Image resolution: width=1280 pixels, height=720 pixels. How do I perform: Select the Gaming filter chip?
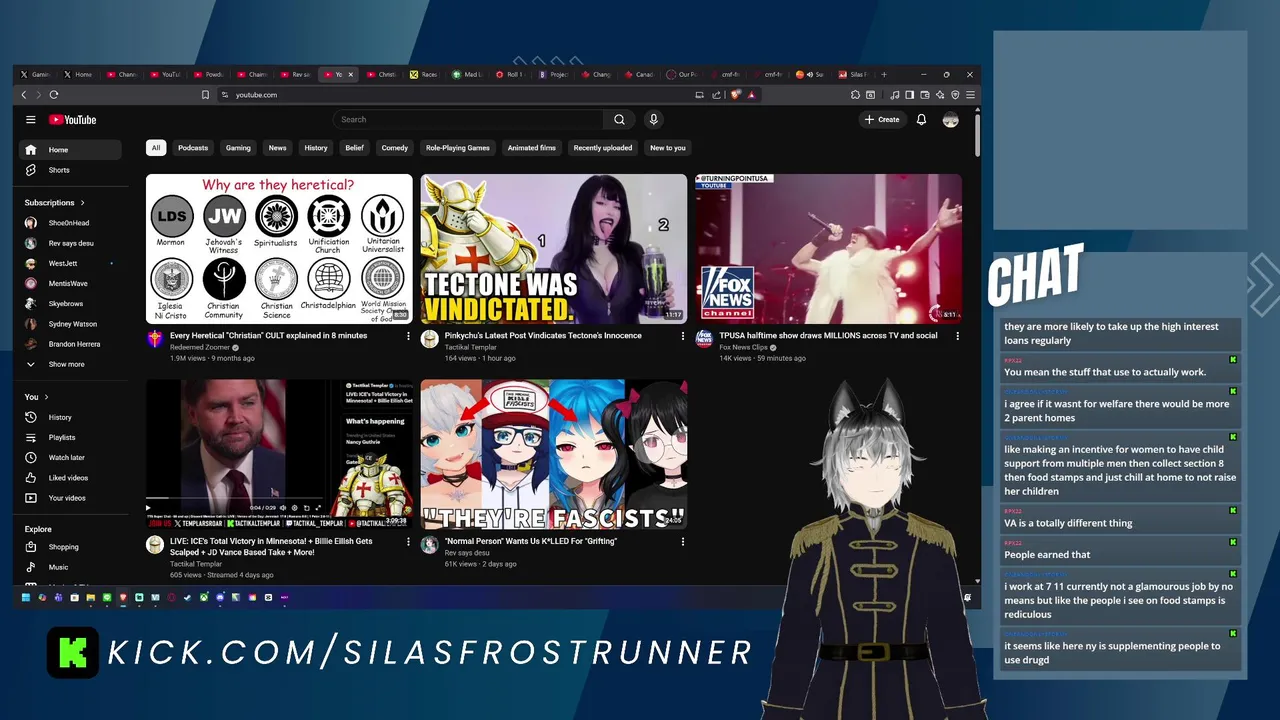pos(238,148)
